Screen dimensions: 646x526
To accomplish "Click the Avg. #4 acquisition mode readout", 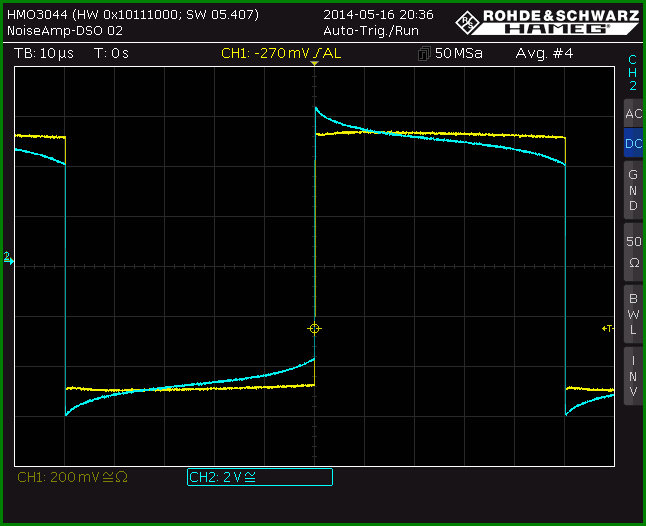I will tap(544, 54).
